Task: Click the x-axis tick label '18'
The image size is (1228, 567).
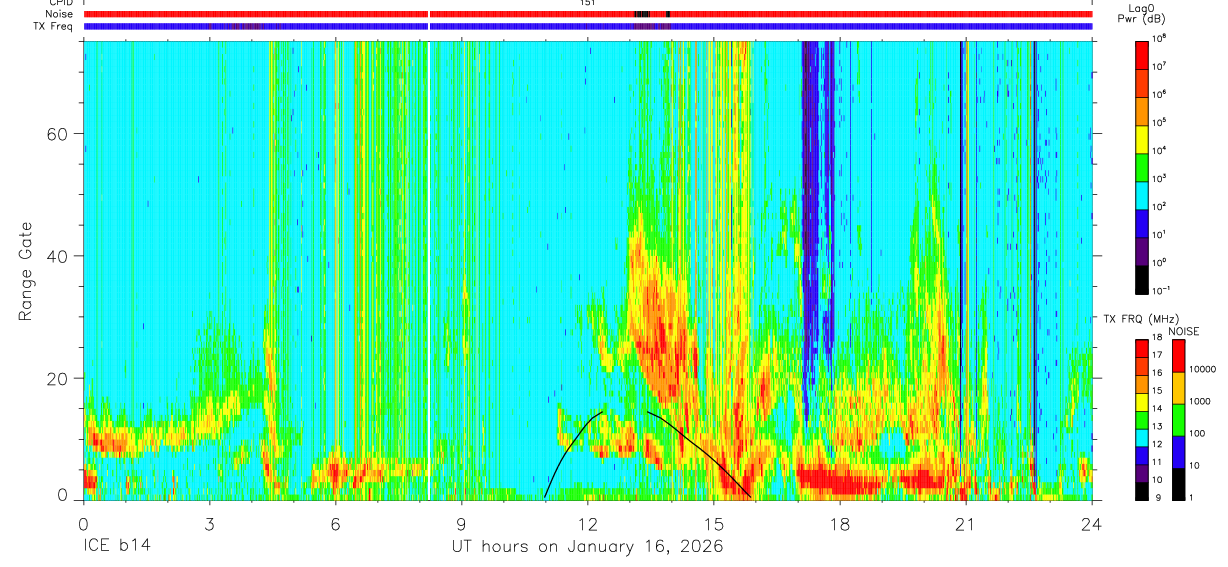Action: tap(840, 523)
